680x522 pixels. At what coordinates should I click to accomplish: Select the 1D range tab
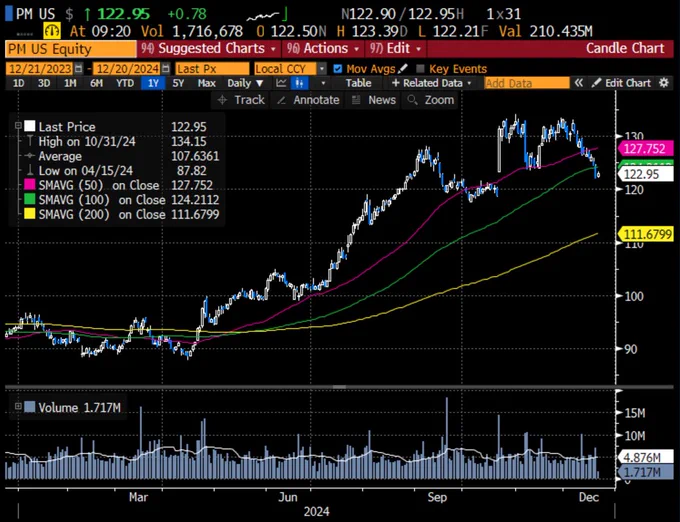pos(18,83)
